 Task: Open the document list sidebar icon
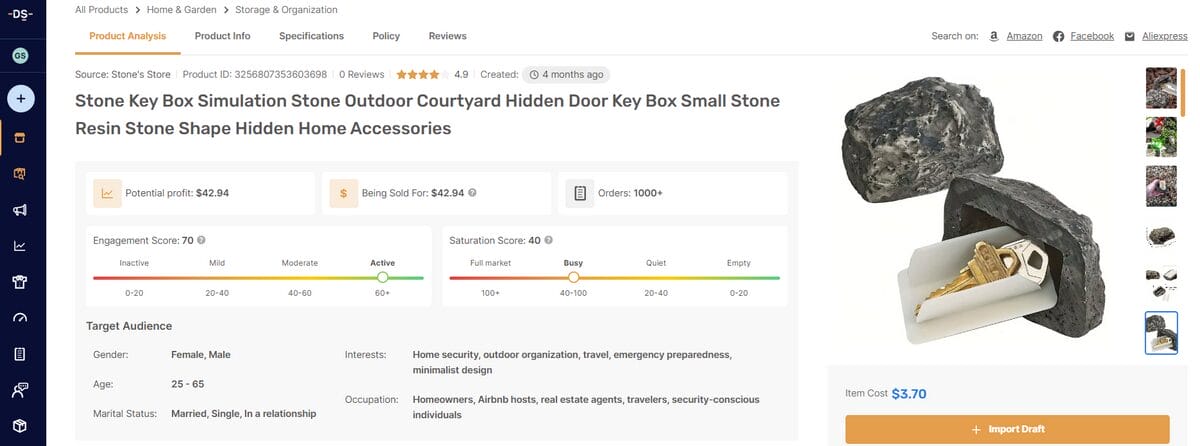point(20,354)
